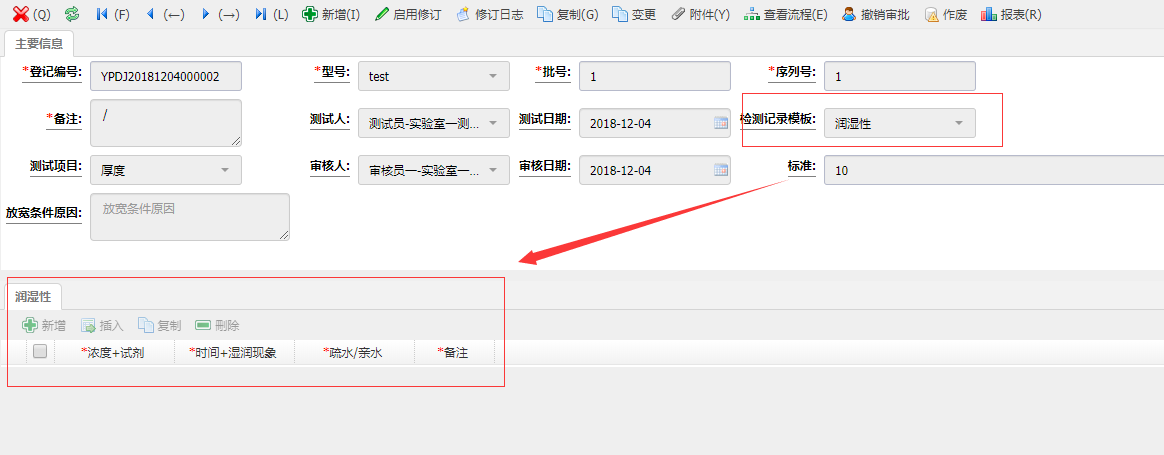Click 变更 toolbar button
This screenshot has height=455, width=1164.
(634, 14)
